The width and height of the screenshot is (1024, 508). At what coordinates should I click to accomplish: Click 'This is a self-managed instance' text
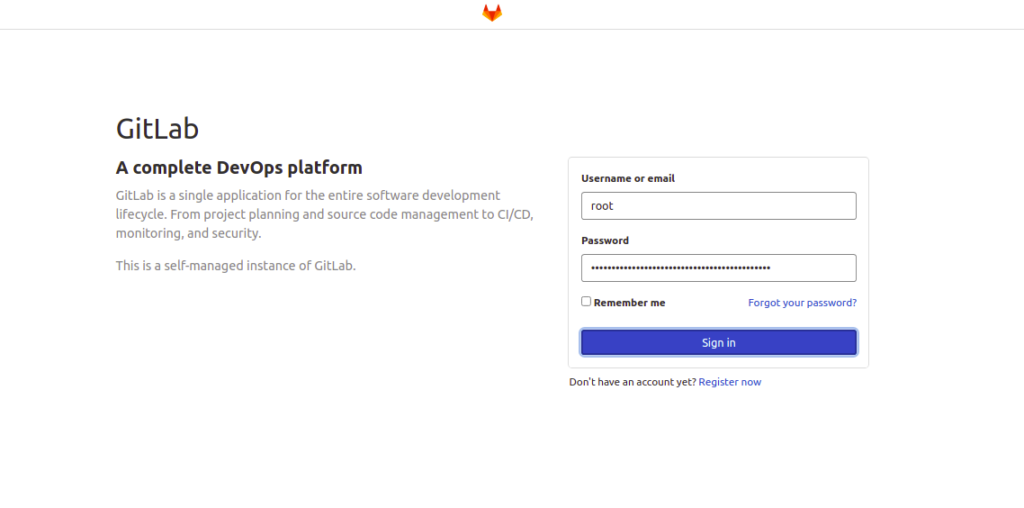click(236, 266)
